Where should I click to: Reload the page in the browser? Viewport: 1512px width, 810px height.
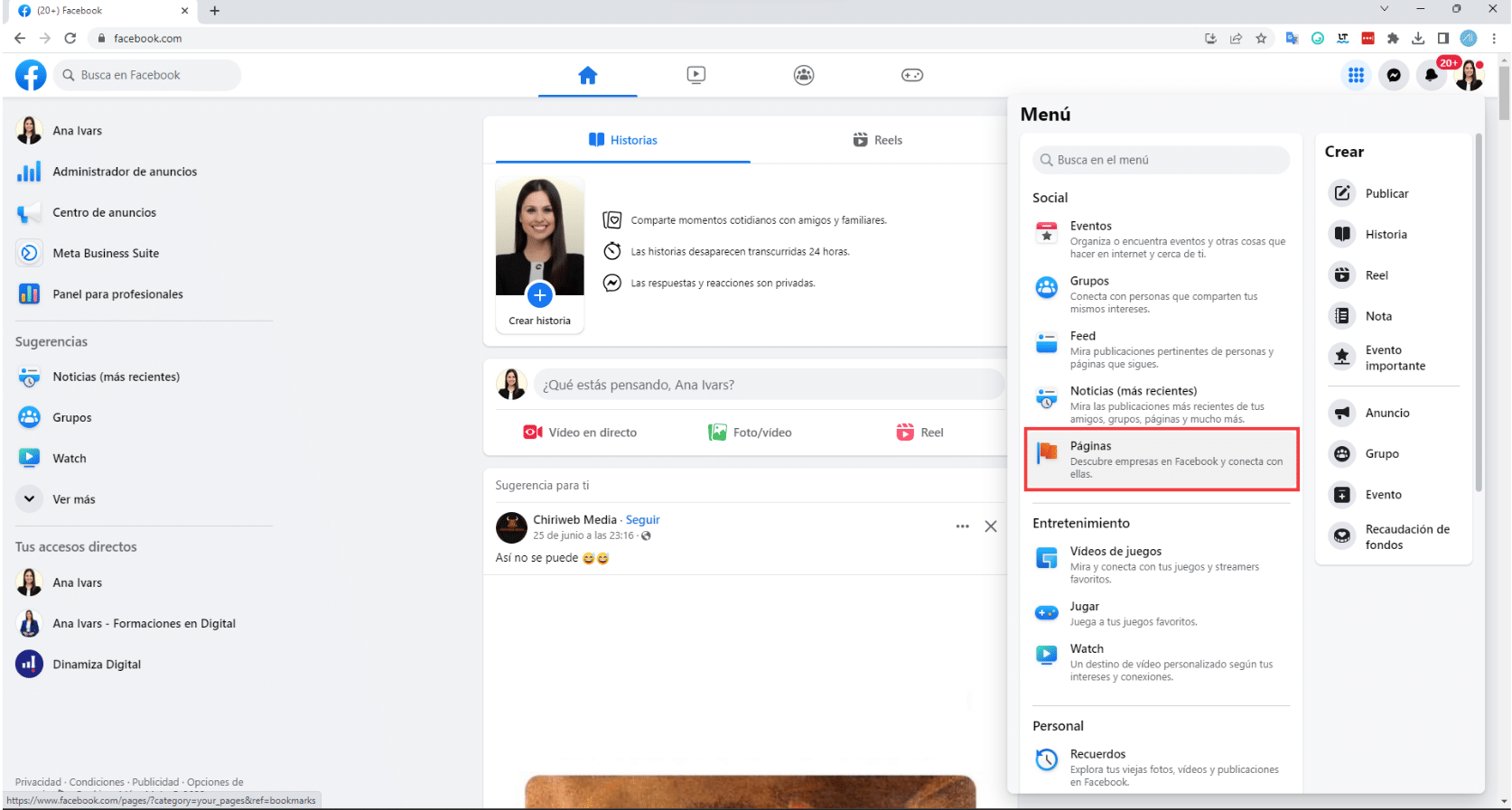tap(70, 38)
